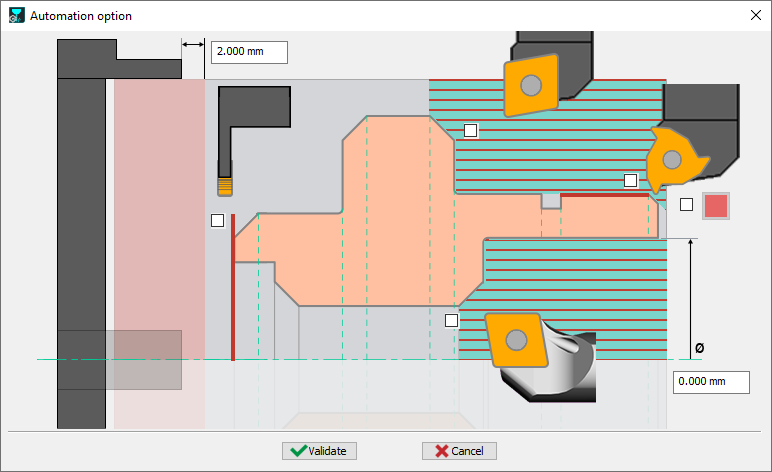772x472 pixels.
Task: Enable the facing checkbox beside the red line
Action: (217, 220)
